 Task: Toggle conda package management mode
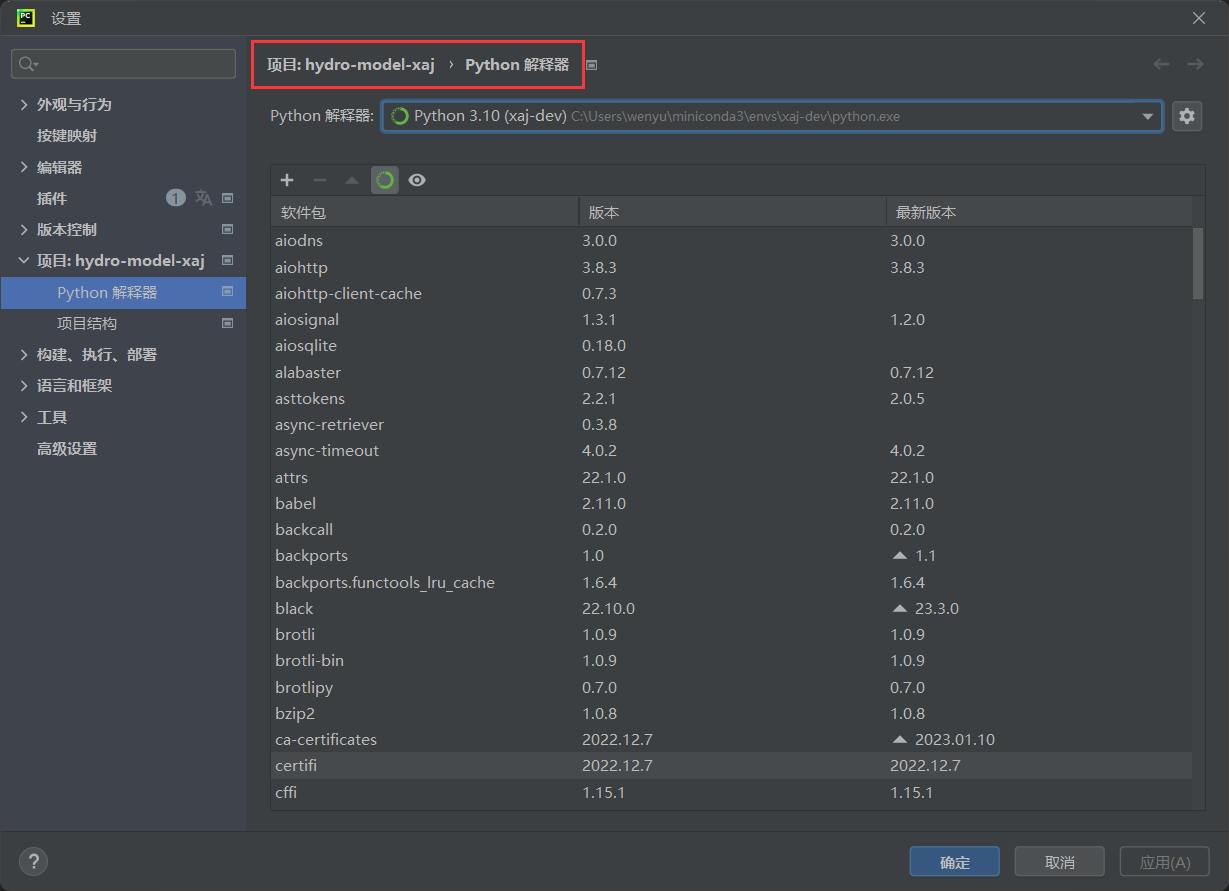coord(385,180)
